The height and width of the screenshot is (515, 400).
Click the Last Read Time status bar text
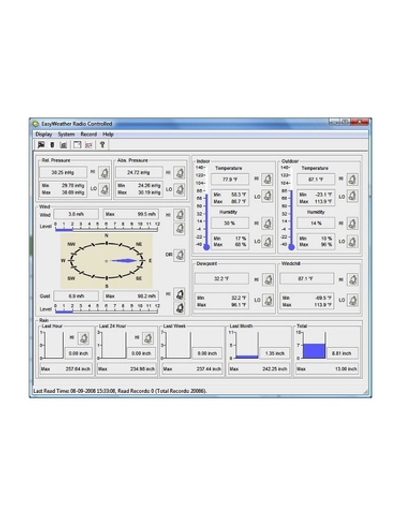pyautogui.click(x=120, y=391)
